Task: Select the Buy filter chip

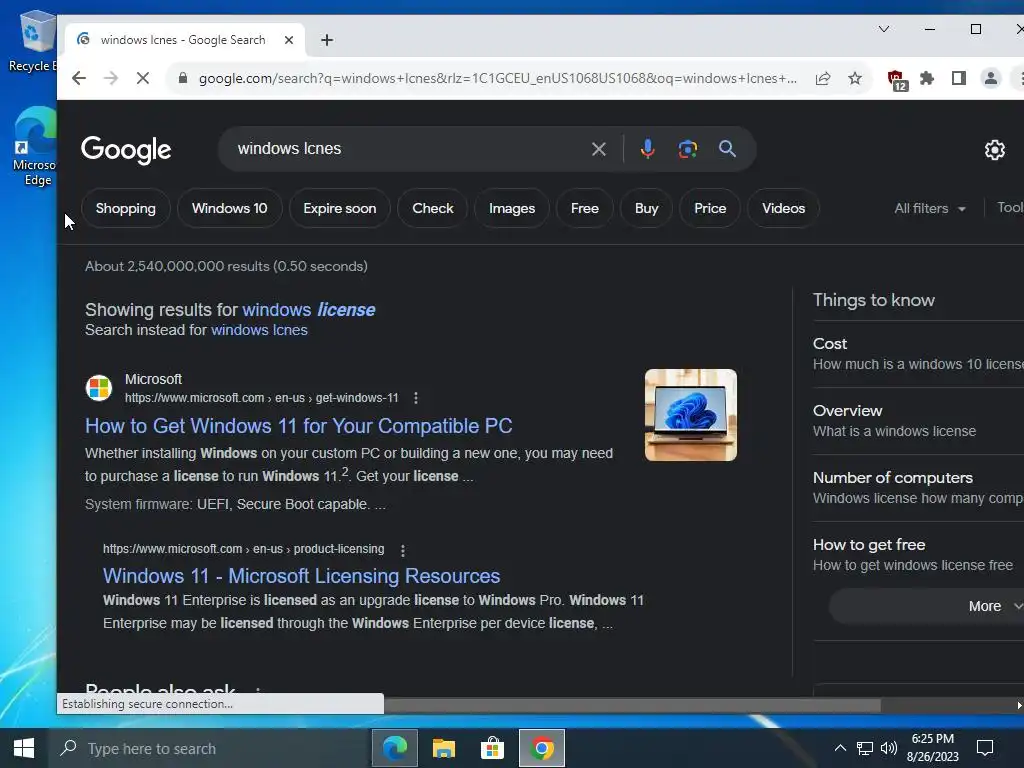Action: tap(647, 208)
